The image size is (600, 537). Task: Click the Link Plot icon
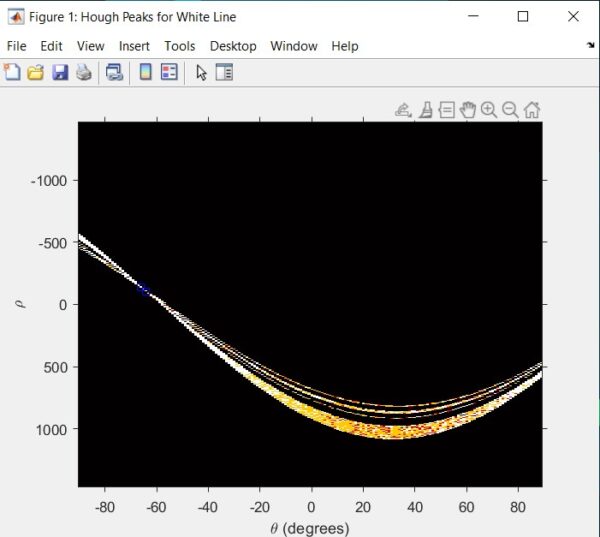click(x=114, y=72)
